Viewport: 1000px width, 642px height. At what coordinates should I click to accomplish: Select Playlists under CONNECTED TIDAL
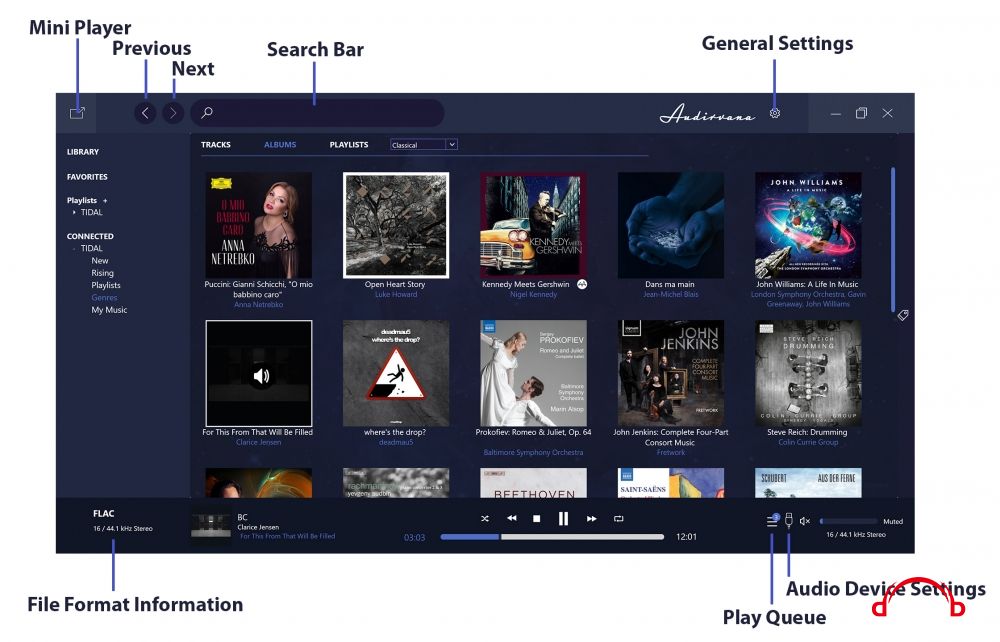[x=106, y=285]
